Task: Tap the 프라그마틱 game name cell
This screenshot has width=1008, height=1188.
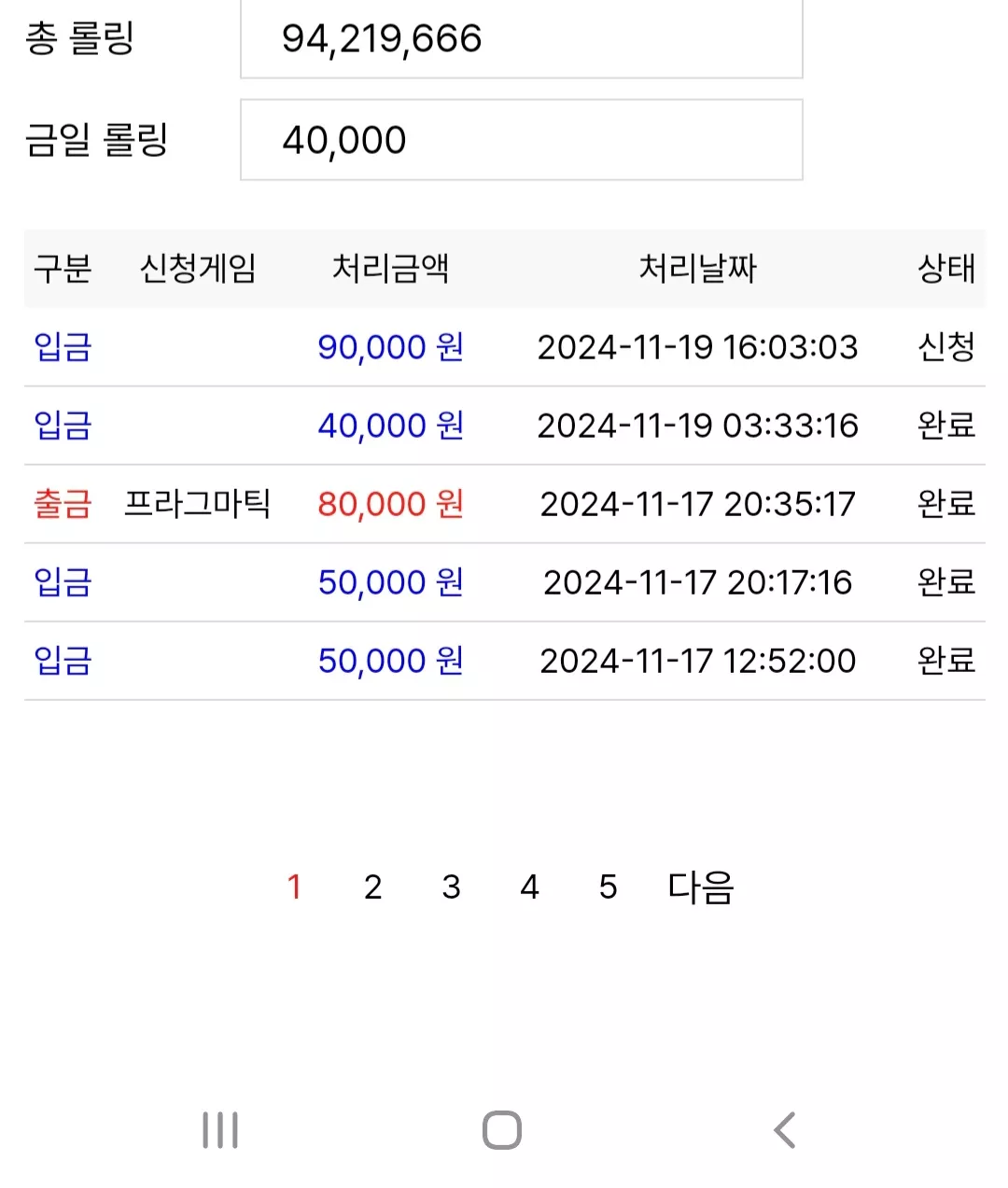Action: [198, 504]
